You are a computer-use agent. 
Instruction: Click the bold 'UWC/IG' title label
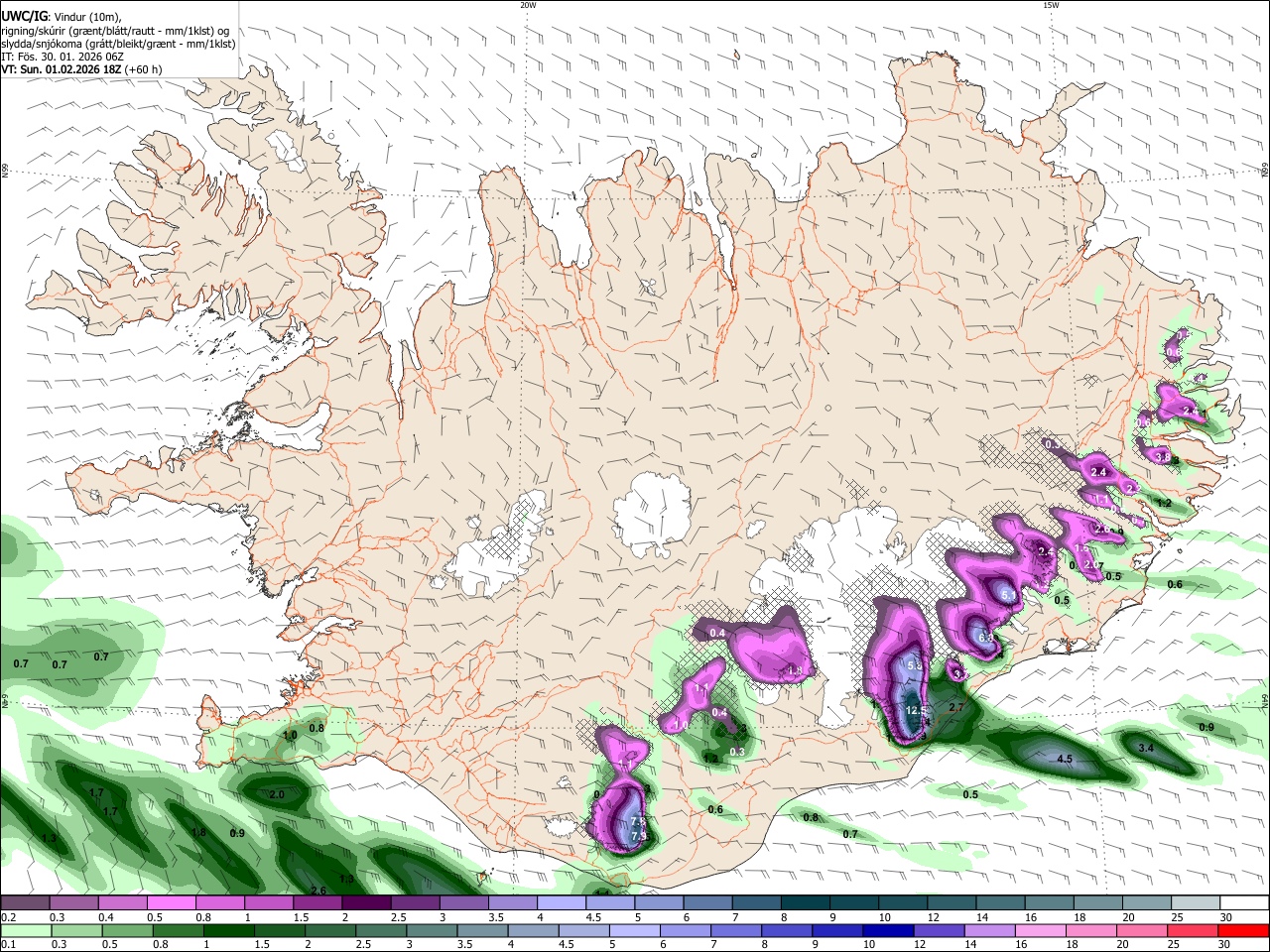tap(24, 16)
